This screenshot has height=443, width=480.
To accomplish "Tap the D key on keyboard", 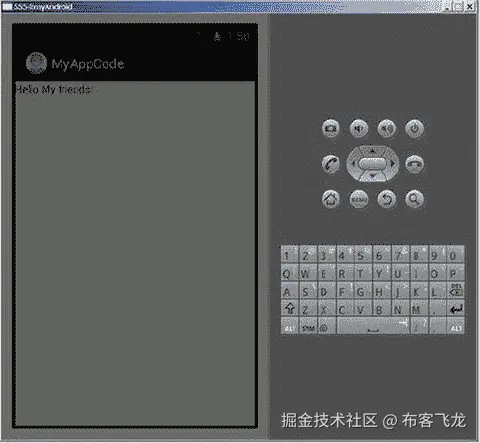I will 327,291.
